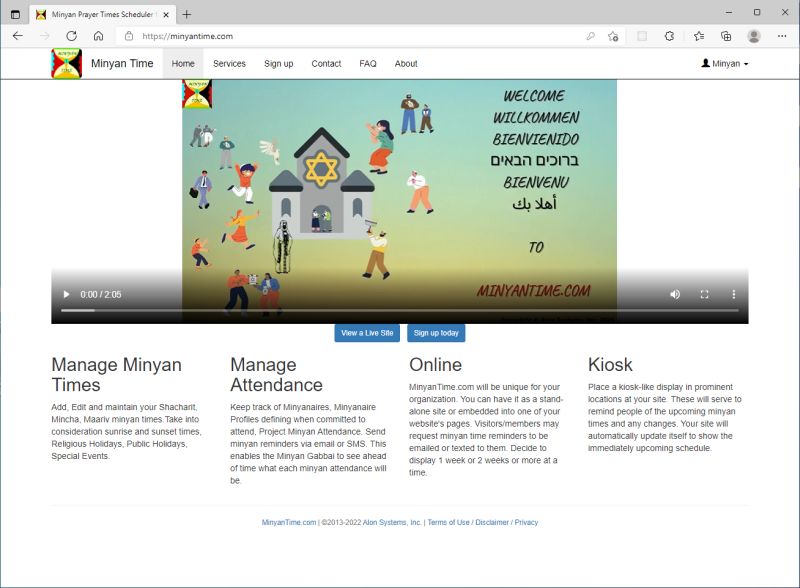Image resolution: width=800 pixels, height=588 pixels.
Task: Open the browser profile avatar
Action: pyautogui.click(x=754, y=36)
